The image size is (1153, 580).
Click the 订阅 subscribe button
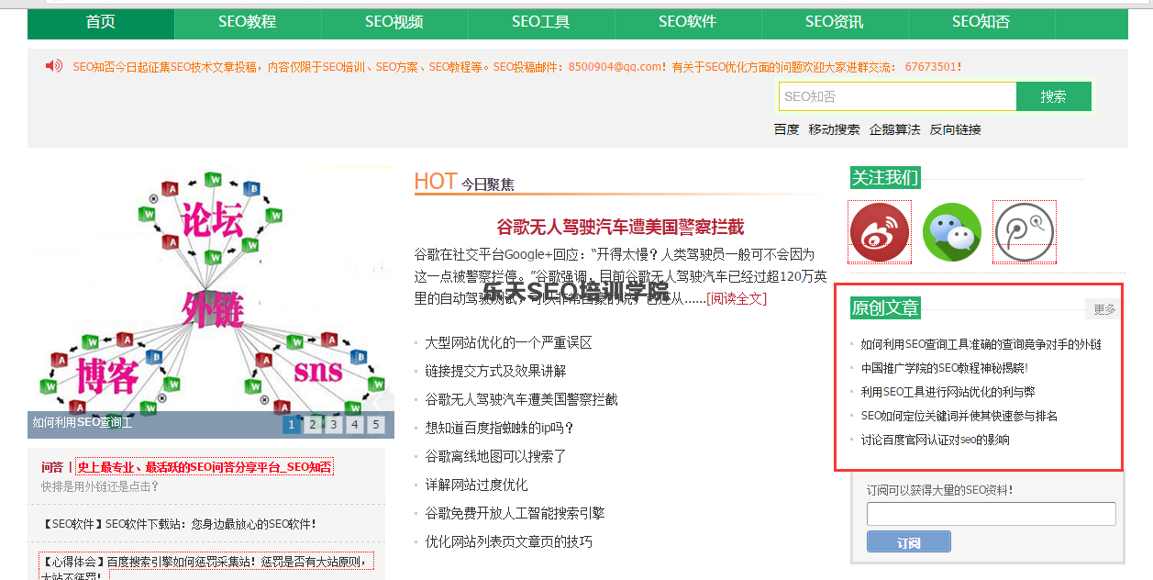908,540
